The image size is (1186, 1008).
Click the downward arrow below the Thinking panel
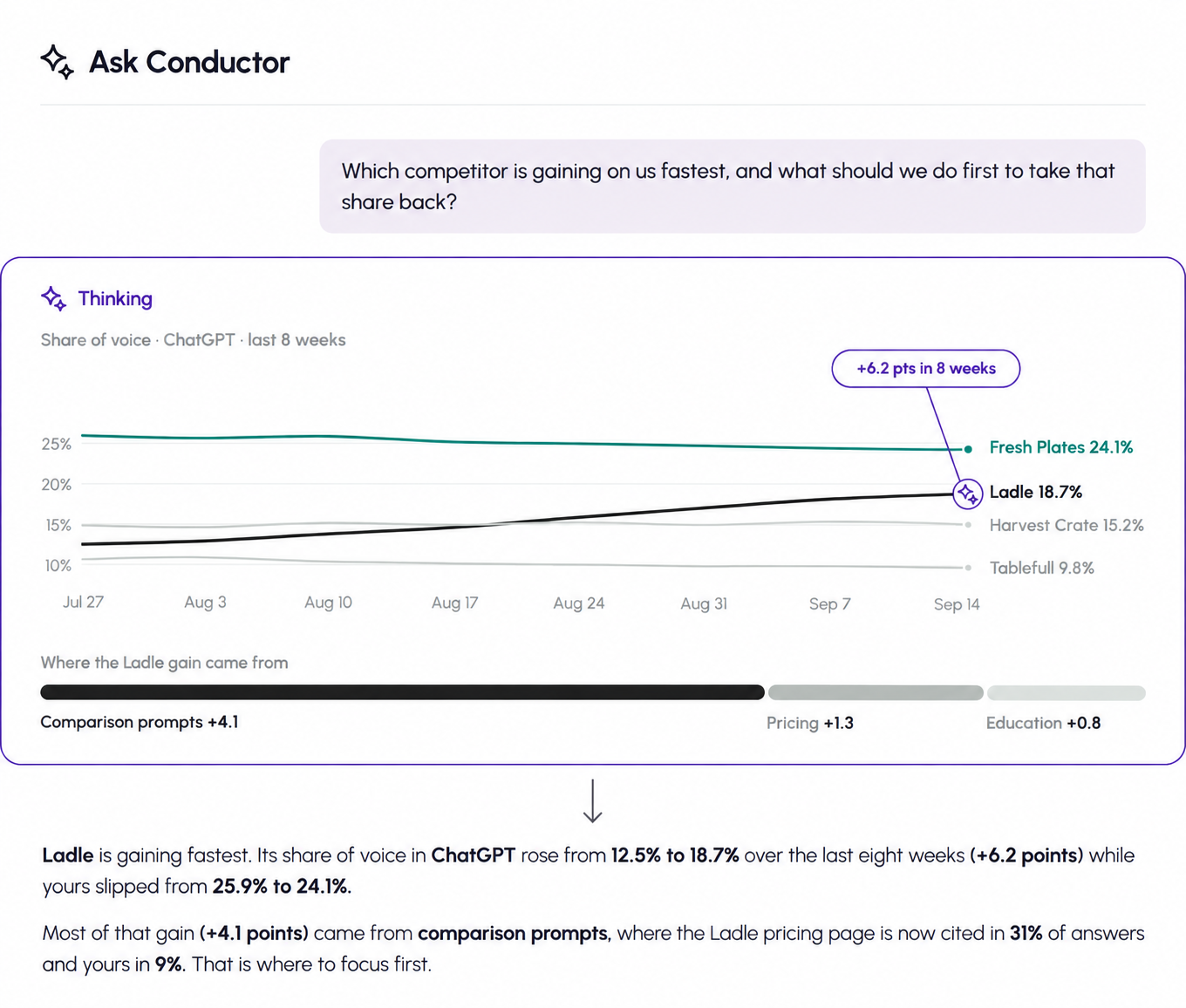(592, 801)
